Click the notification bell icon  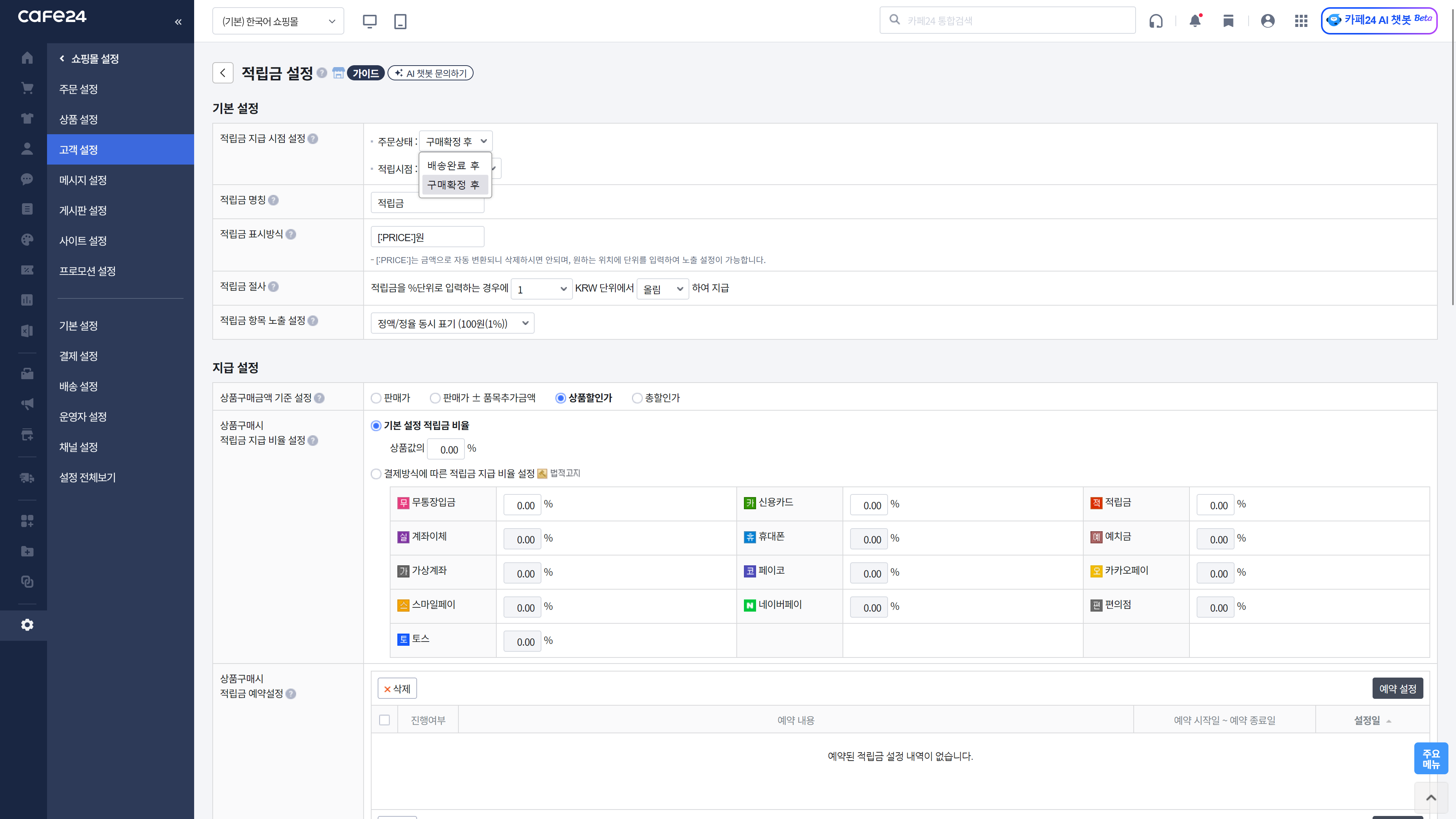pyautogui.click(x=1195, y=21)
